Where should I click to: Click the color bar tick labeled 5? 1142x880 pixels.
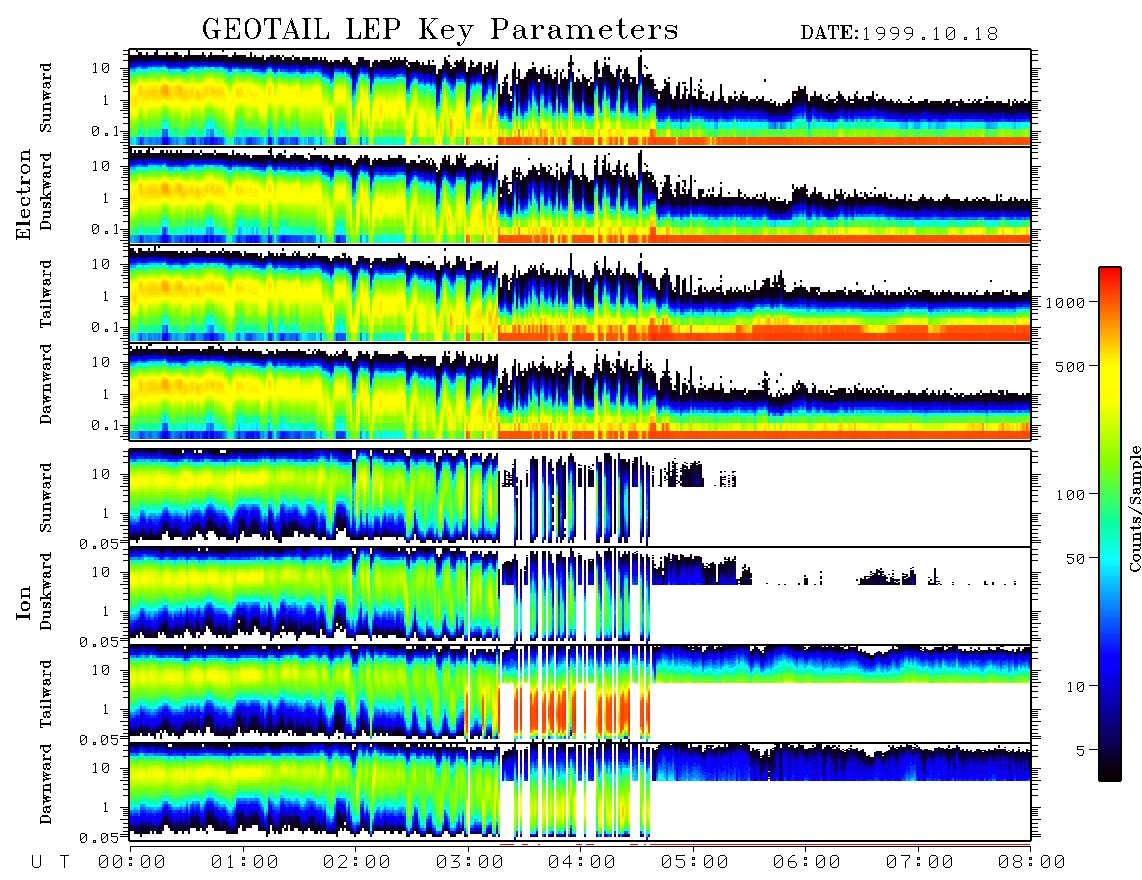pos(1081,750)
